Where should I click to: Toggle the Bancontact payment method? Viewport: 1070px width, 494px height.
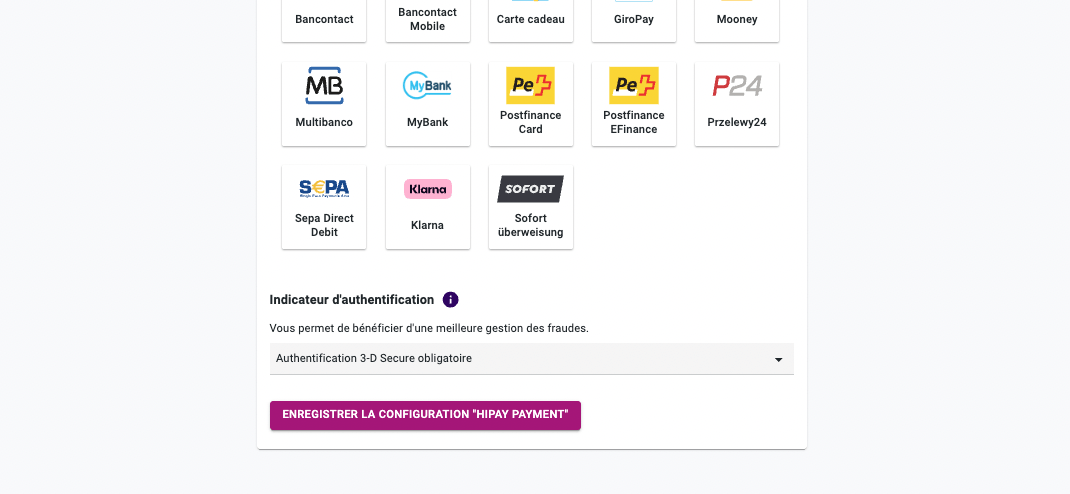click(x=324, y=20)
